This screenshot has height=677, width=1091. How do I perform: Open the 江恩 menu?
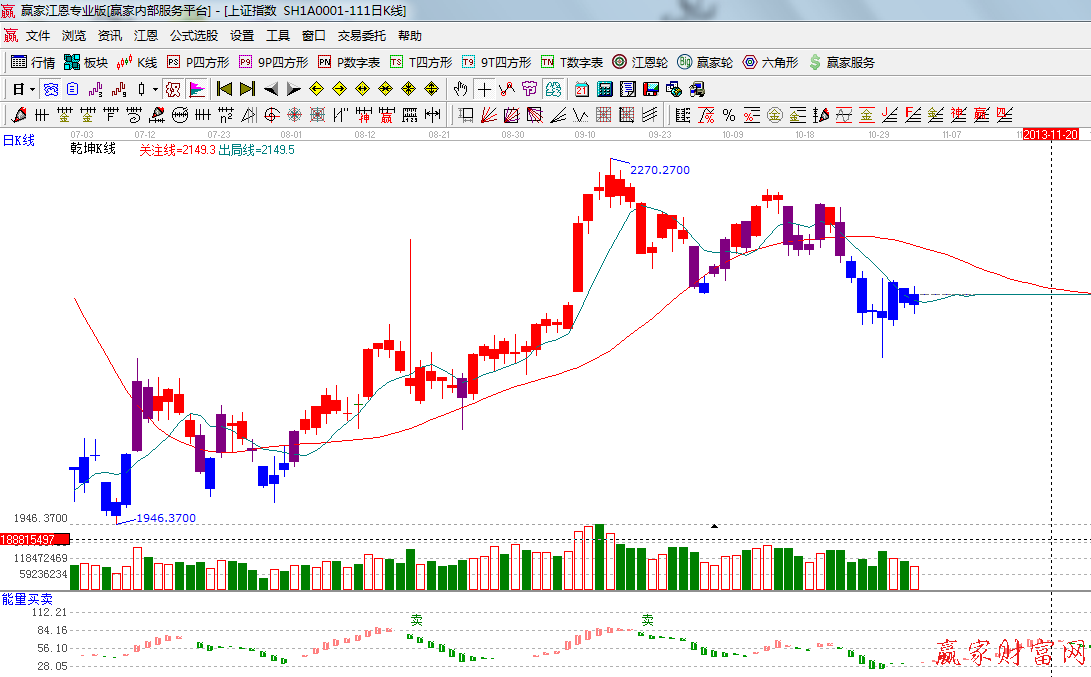tap(146, 35)
